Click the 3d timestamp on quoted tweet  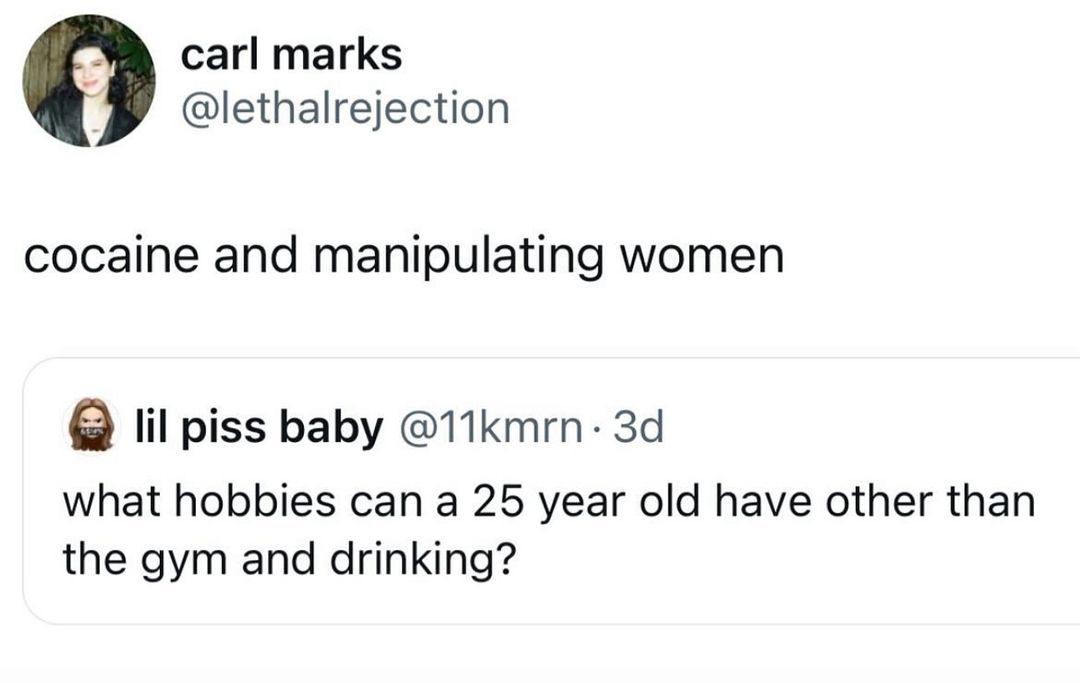(x=636, y=428)
